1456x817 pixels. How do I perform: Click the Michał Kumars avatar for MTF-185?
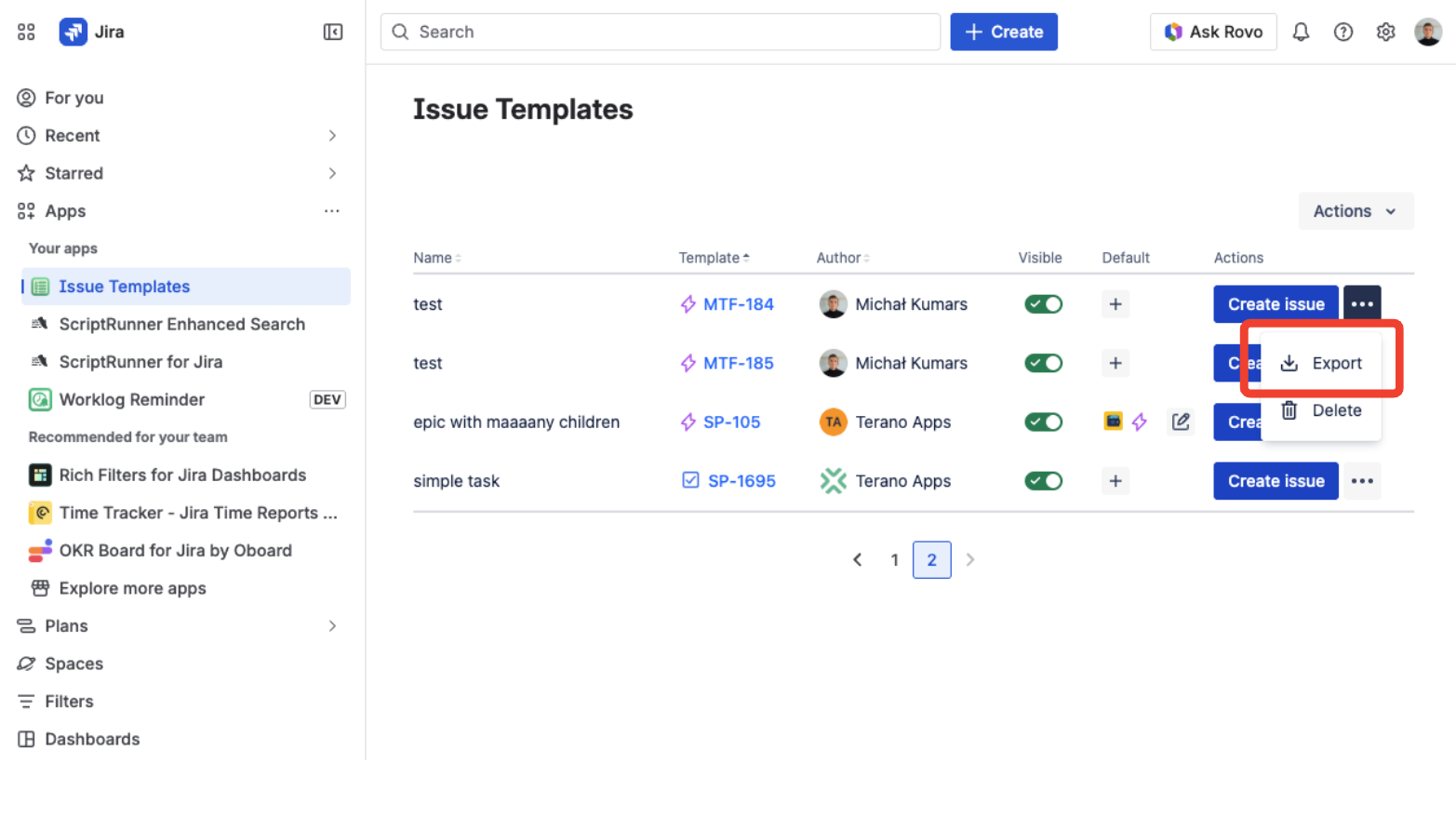(833, 363)
